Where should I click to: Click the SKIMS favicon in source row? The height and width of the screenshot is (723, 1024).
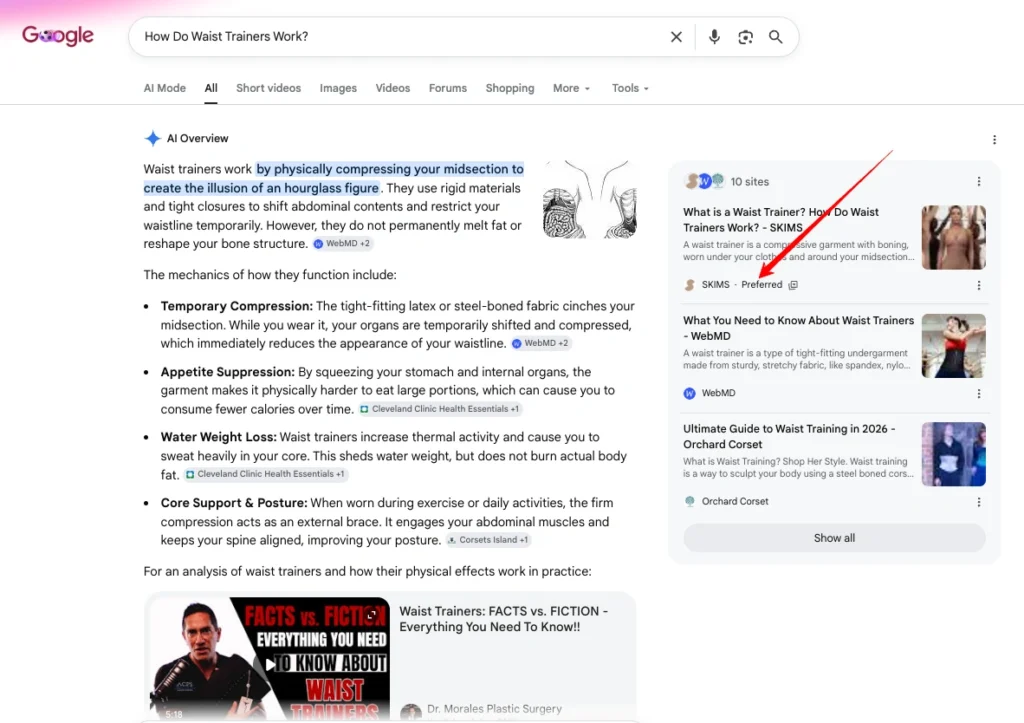(690, 285)
